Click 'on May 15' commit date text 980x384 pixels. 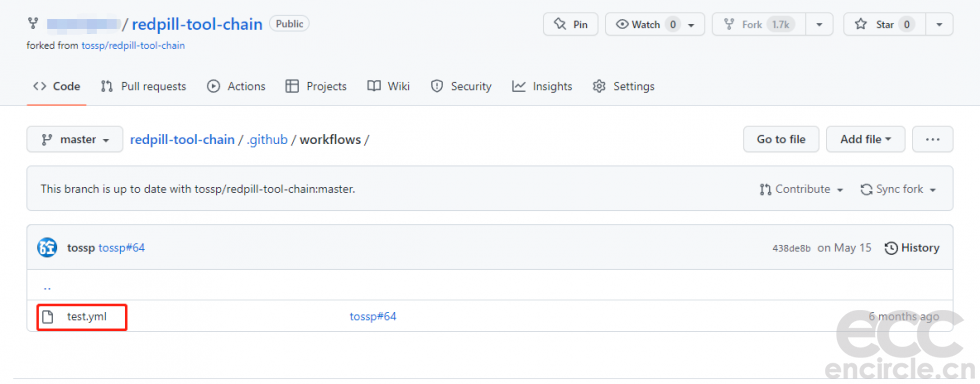point(844,248)
